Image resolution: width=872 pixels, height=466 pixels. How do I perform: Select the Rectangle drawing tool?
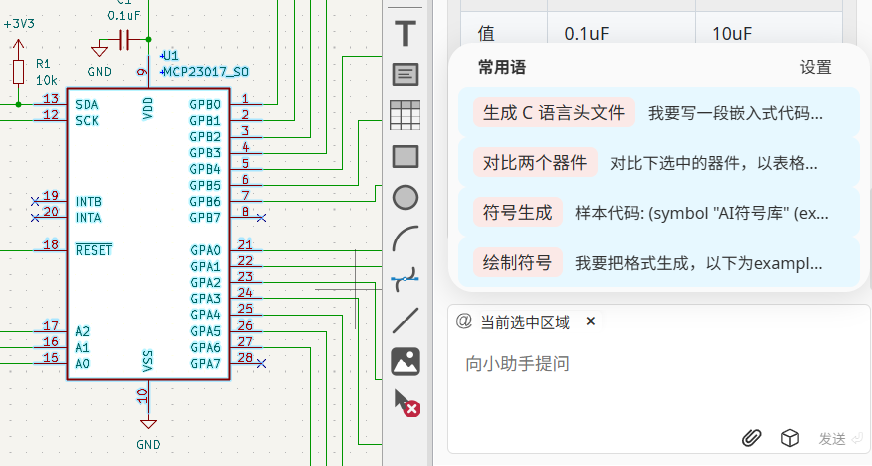tap(405, 156)
